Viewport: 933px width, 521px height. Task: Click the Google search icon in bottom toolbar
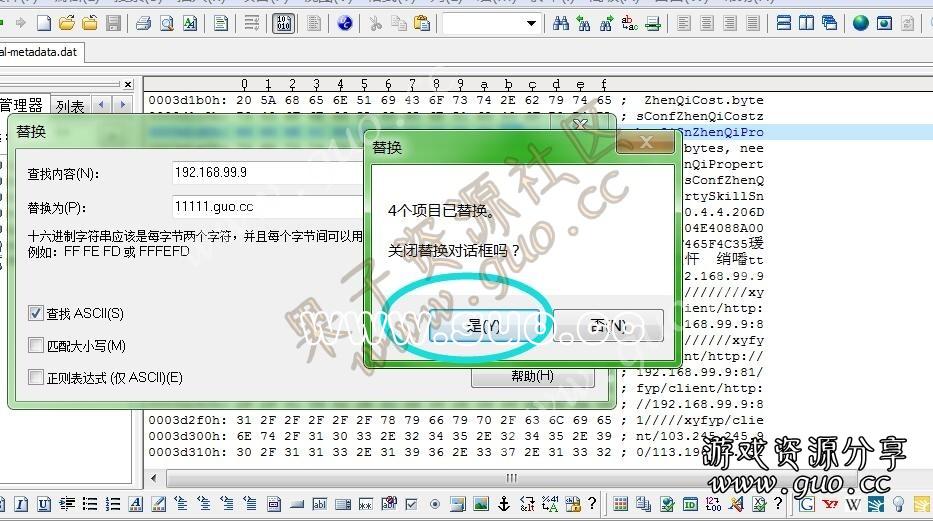pos(807,504)
